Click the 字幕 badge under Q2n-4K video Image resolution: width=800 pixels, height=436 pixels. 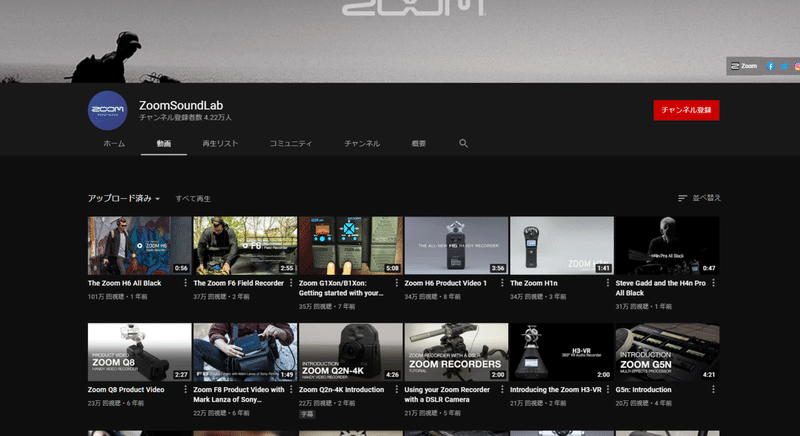pyautogui.click(x=307, y=414)
